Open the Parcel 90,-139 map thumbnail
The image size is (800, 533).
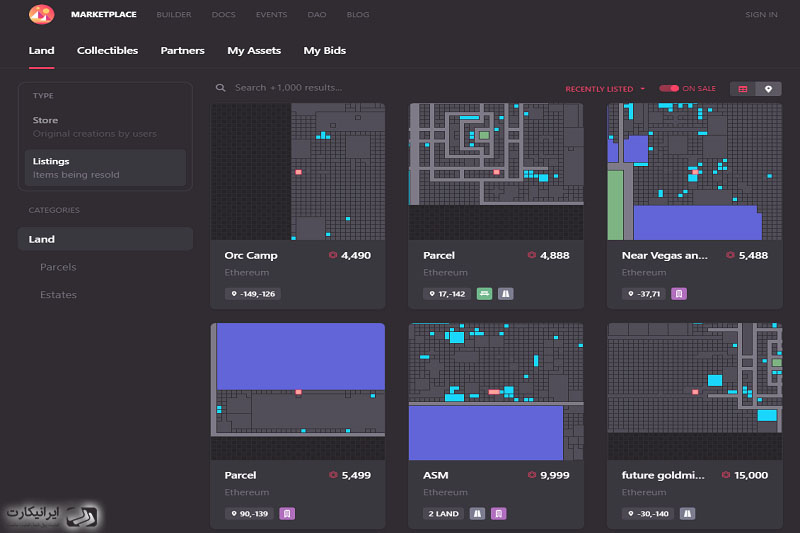[x=297, y=391]
